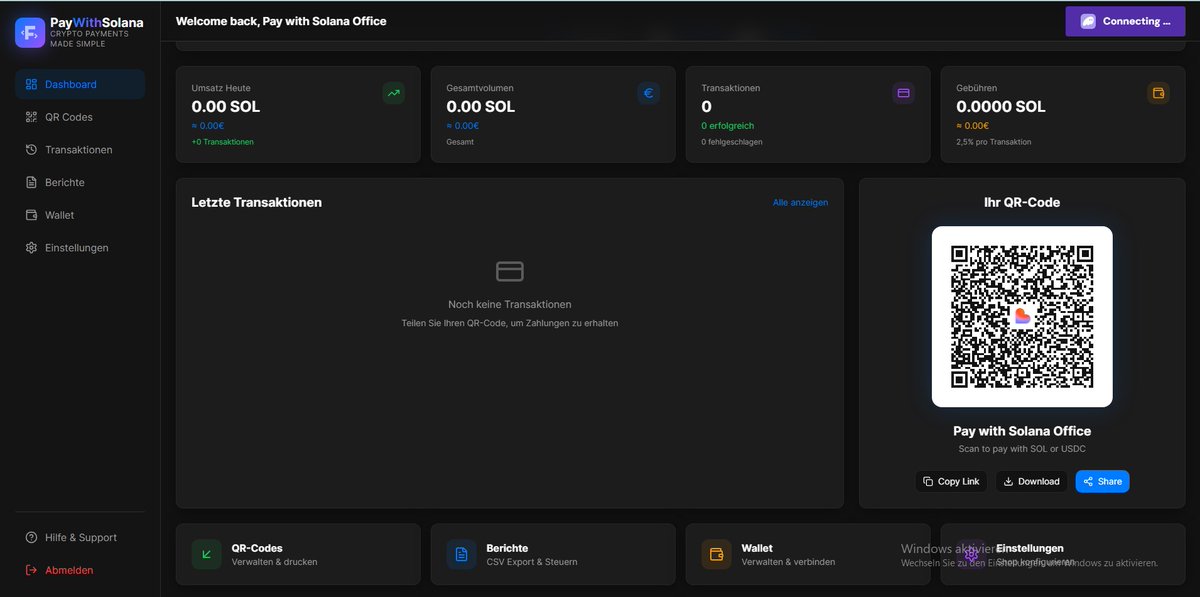Click the orange Wallet shortcut icon
Viewport: 1200px width, 597px height.
pos(716,554)
